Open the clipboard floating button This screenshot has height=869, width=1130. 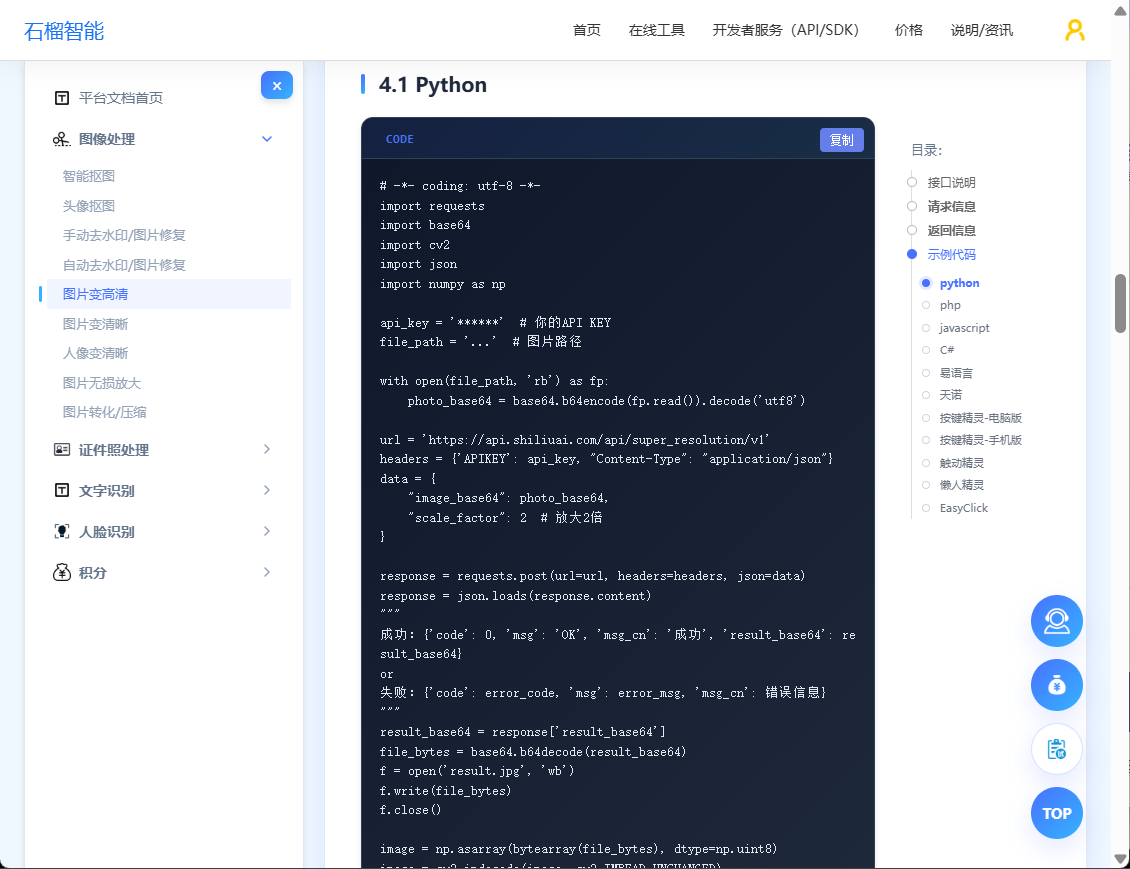tap(1056, 749)
